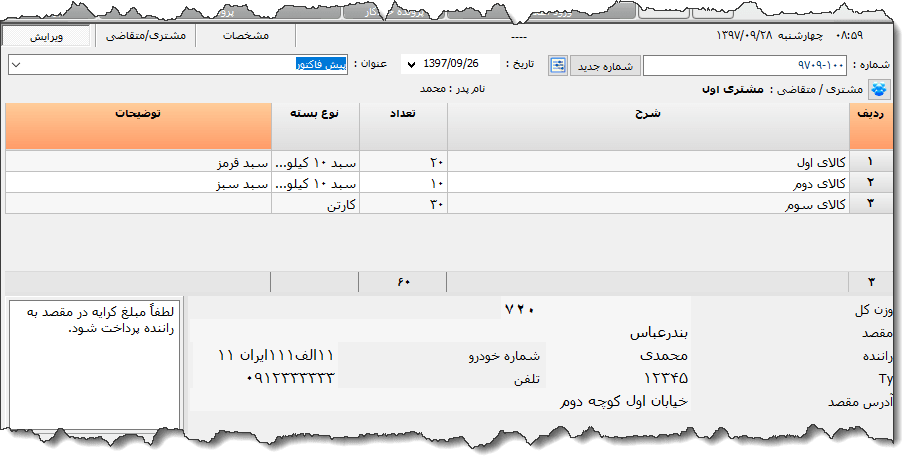Click the number settings sliders icon
The image size is (903, 456).
[557, 66]
